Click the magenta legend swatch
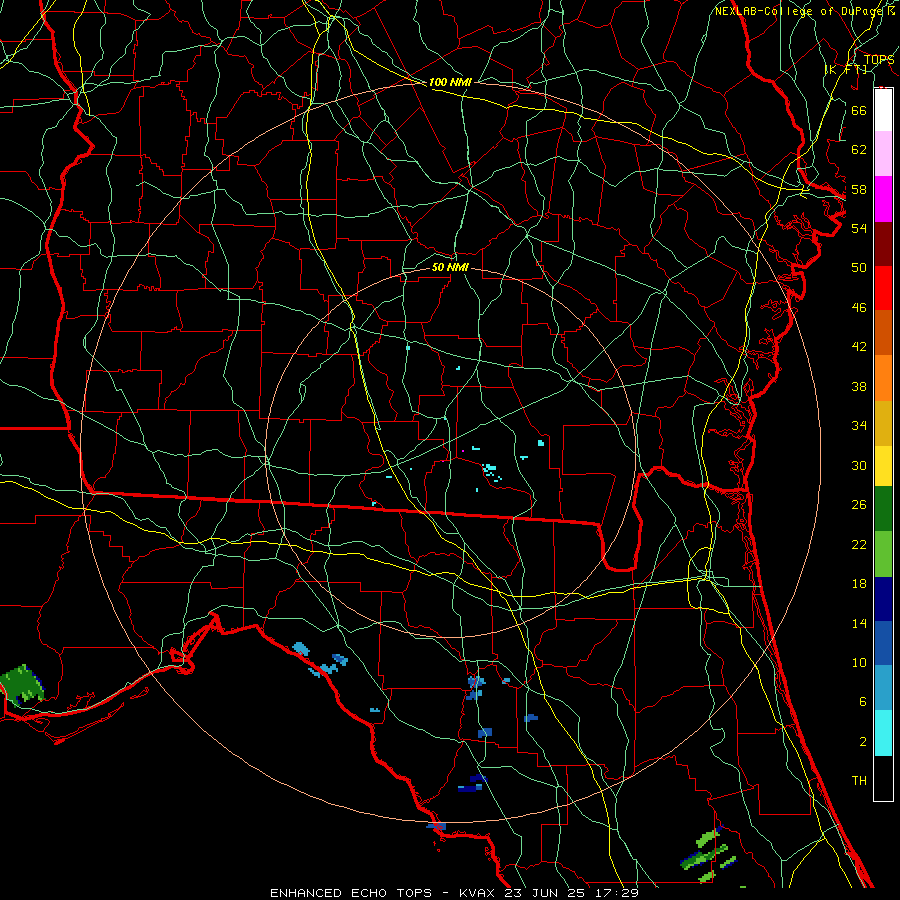Viewport: 900px width, 900px height. 883,199
